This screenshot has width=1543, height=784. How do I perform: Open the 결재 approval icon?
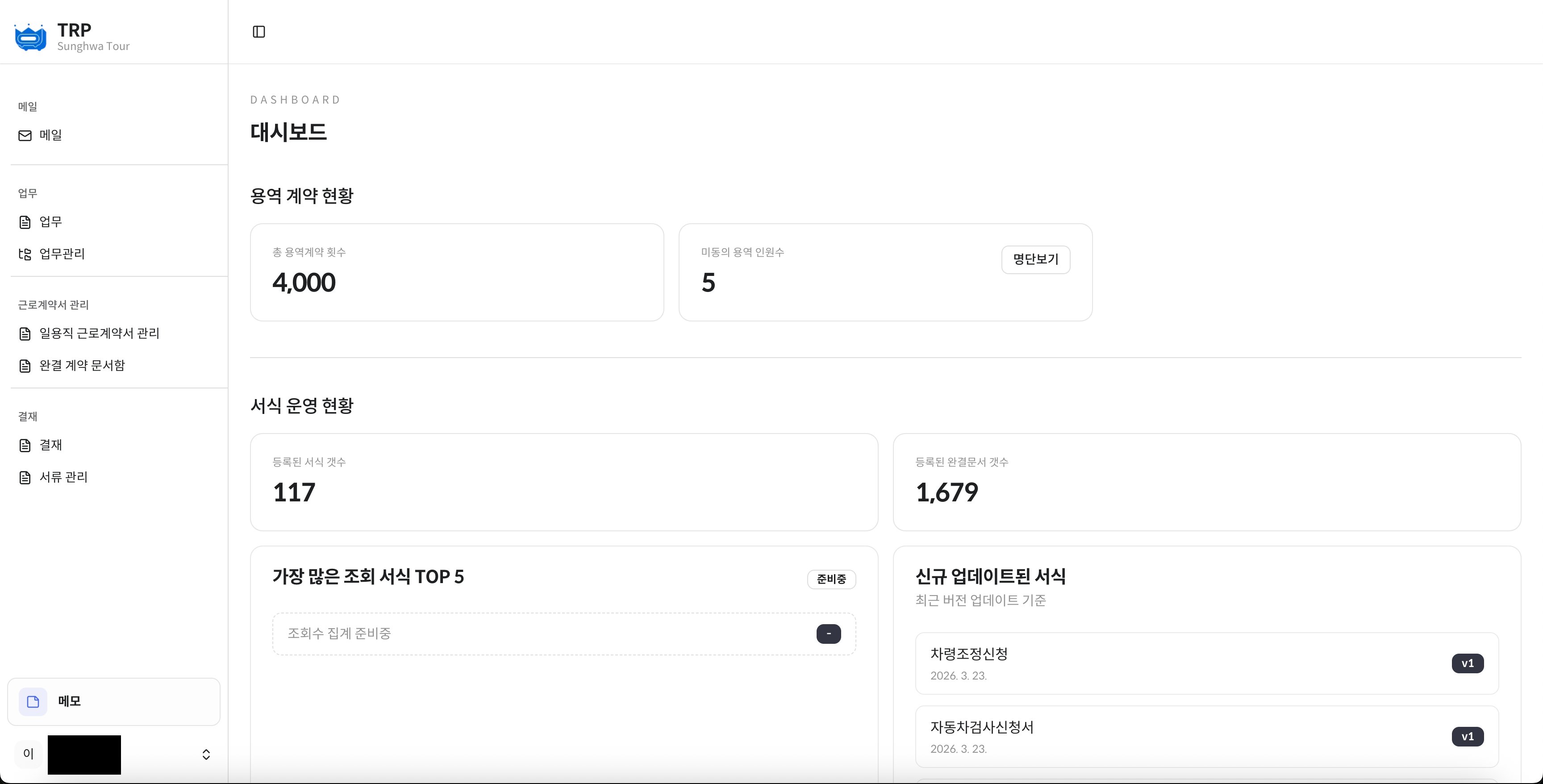tap(24, 445)
